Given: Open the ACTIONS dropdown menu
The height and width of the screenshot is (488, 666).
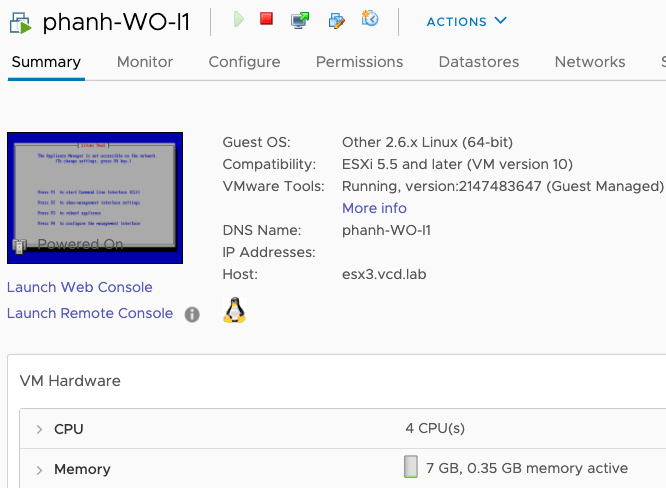Looking at the screenshot, I should point(466,21).
